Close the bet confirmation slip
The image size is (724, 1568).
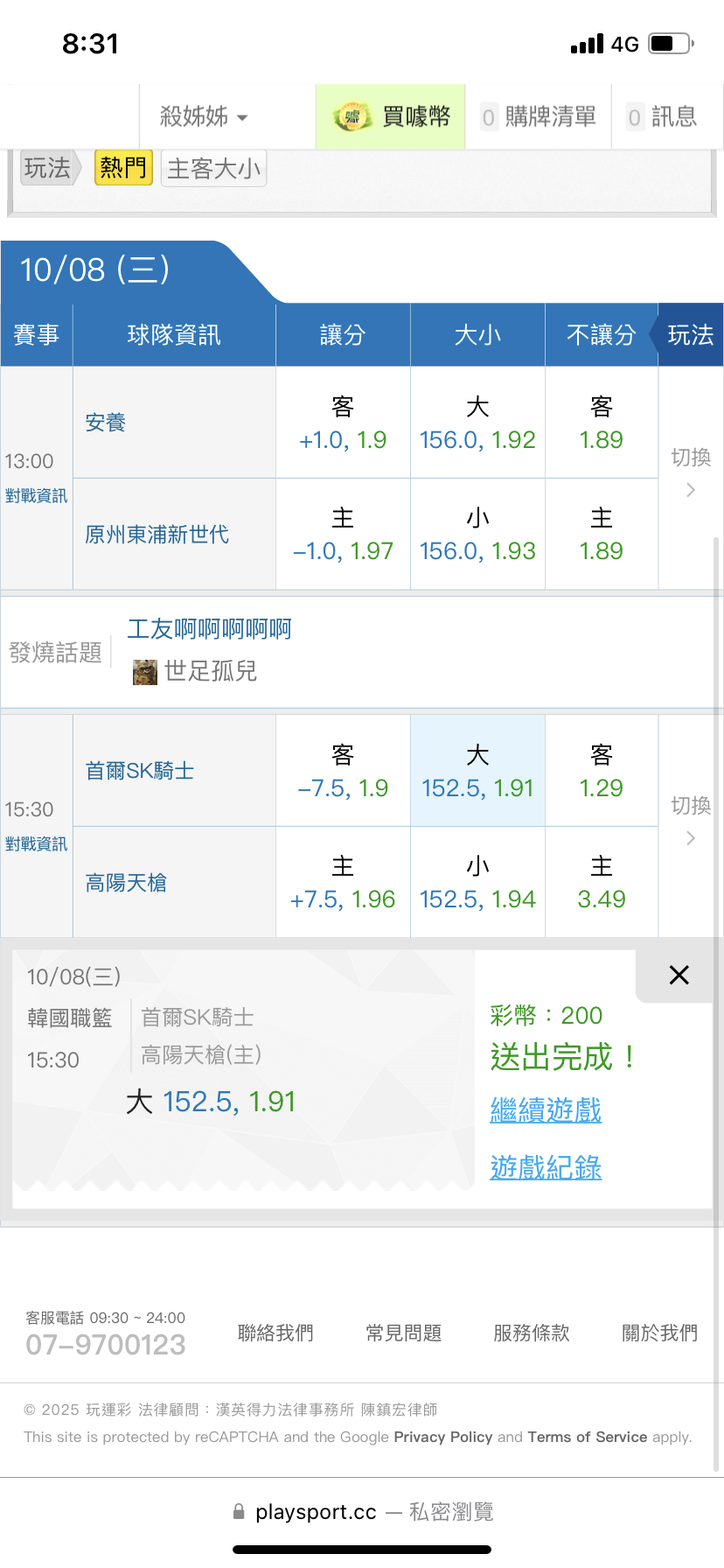[679, 975]
